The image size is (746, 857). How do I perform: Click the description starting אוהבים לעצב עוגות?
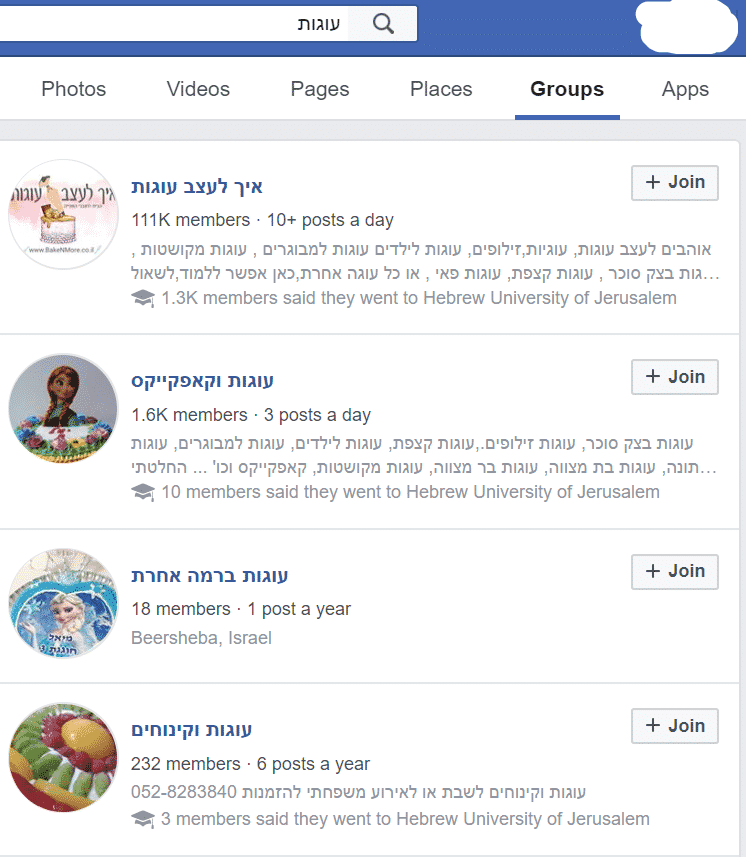[x=425, y=261]
